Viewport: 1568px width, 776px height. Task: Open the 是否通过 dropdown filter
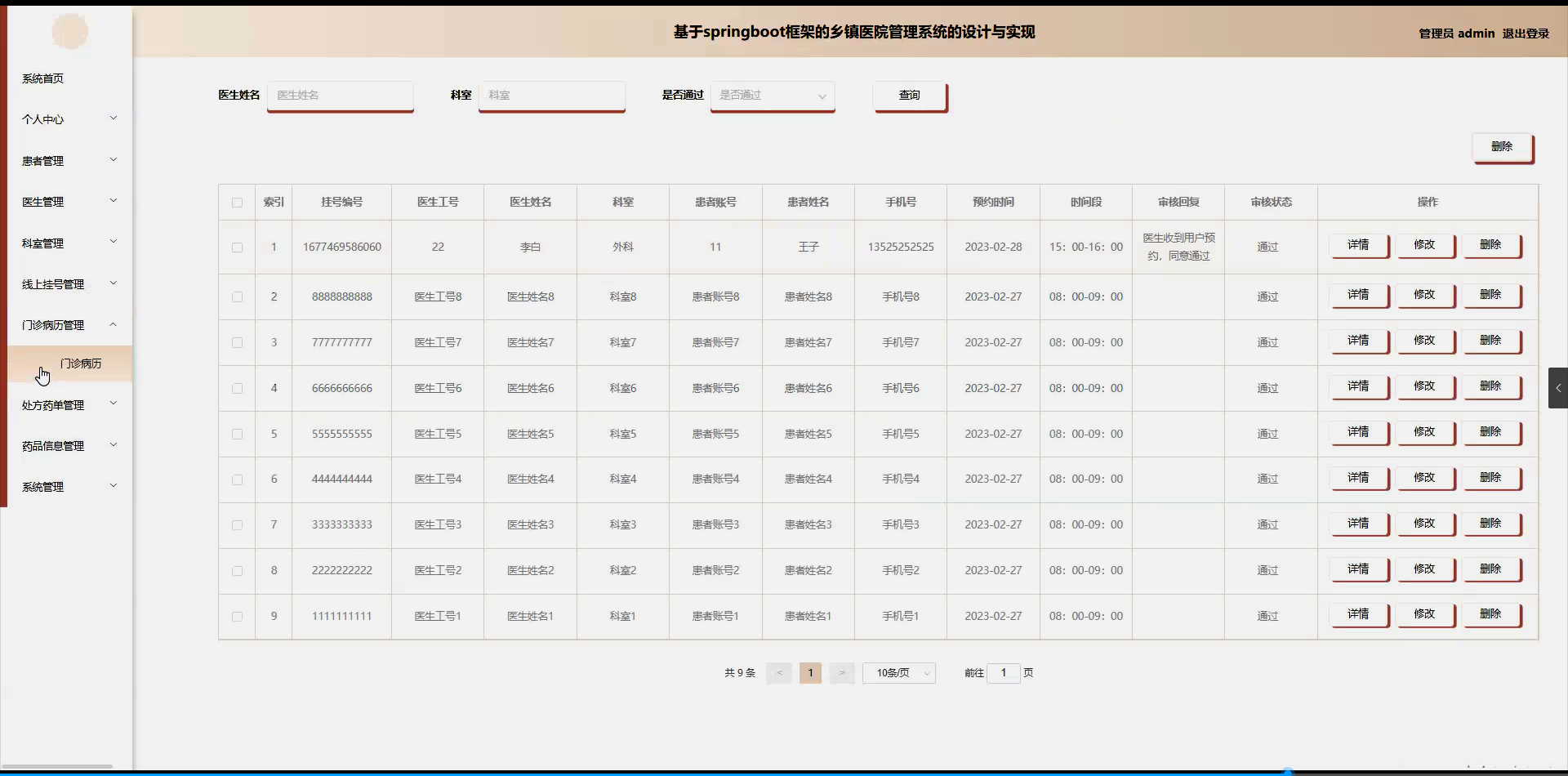coord(773,96)
